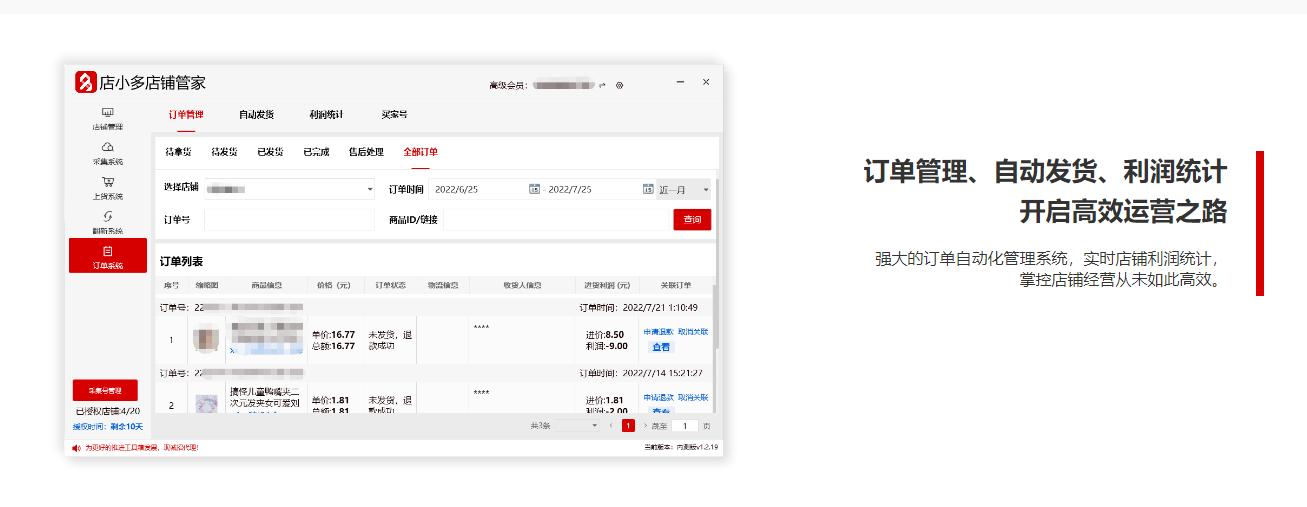The image size is (1307, 507).
Task: Click the 价格 (元) column header
Action: 334,285
